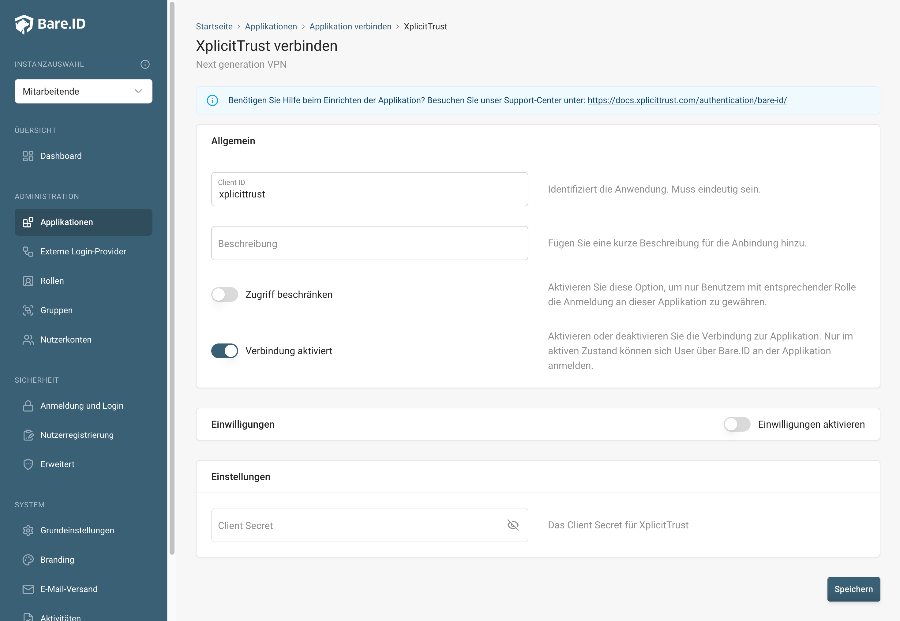Viewport: 900px width, 621px height.
Task: Open Dashboard via its grid icon
Action: tap(28, 156)
